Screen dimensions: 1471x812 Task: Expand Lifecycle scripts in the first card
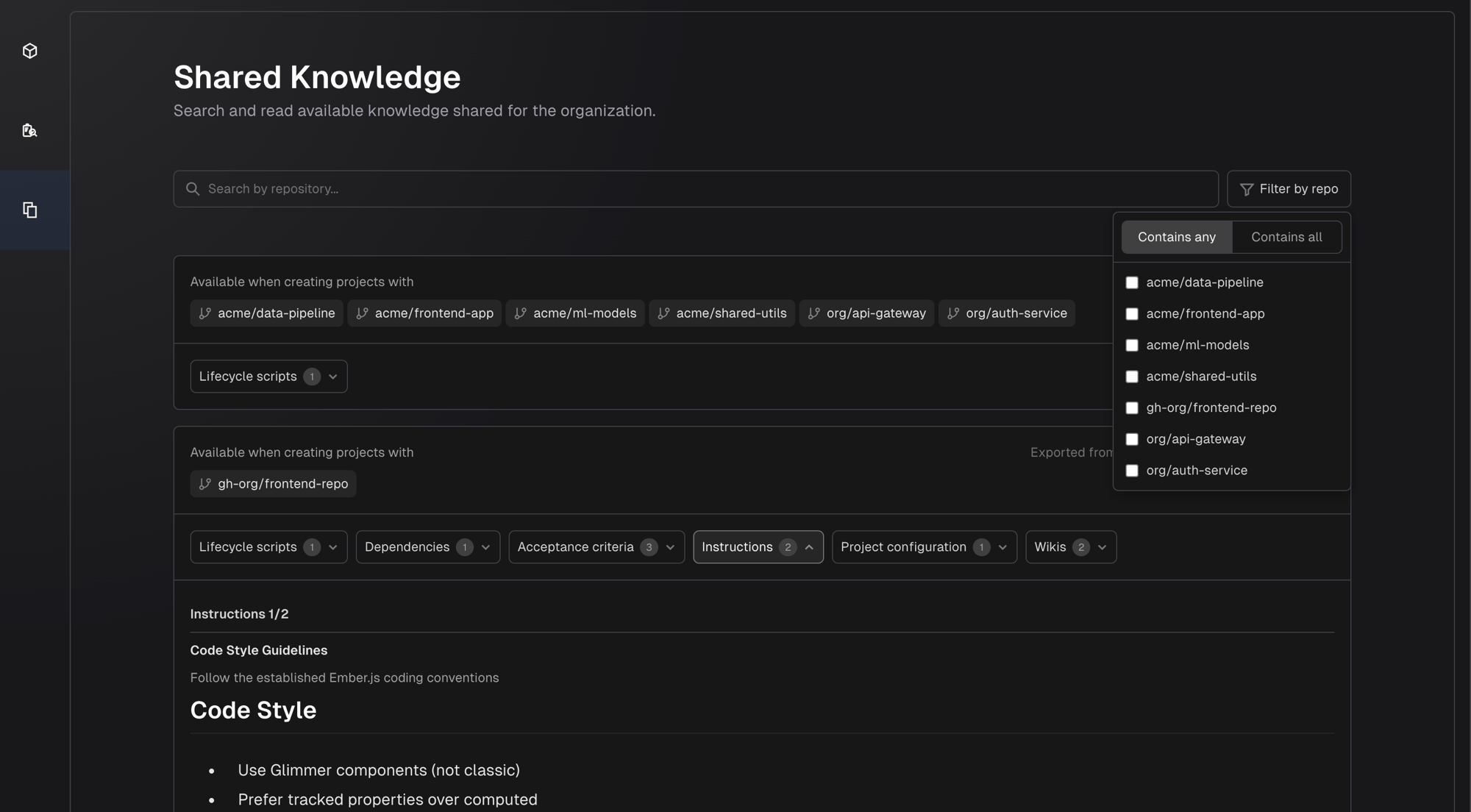point(268,377)
